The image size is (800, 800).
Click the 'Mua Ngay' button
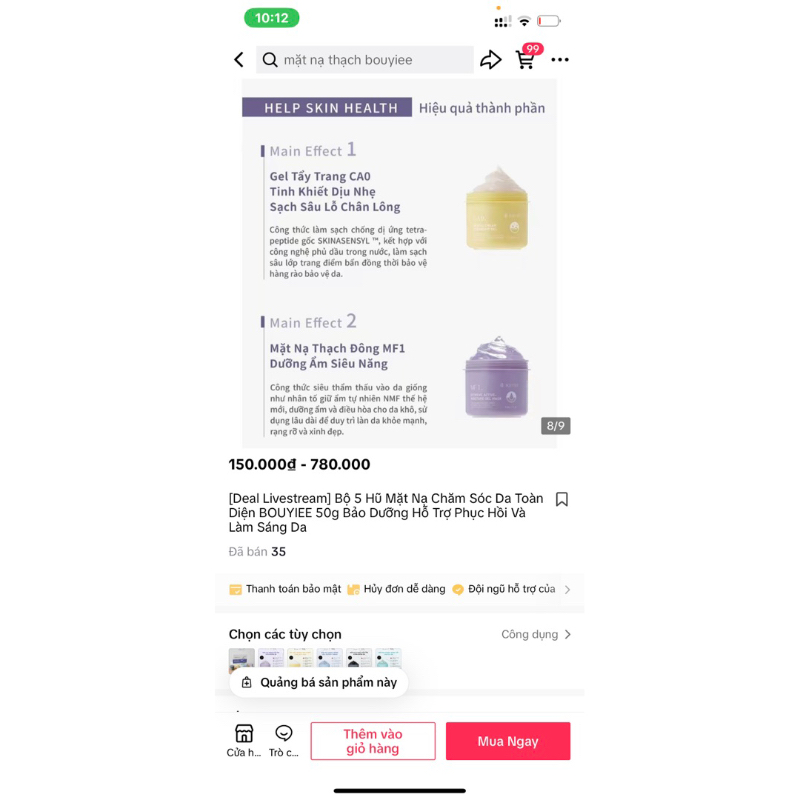point(508,741)
